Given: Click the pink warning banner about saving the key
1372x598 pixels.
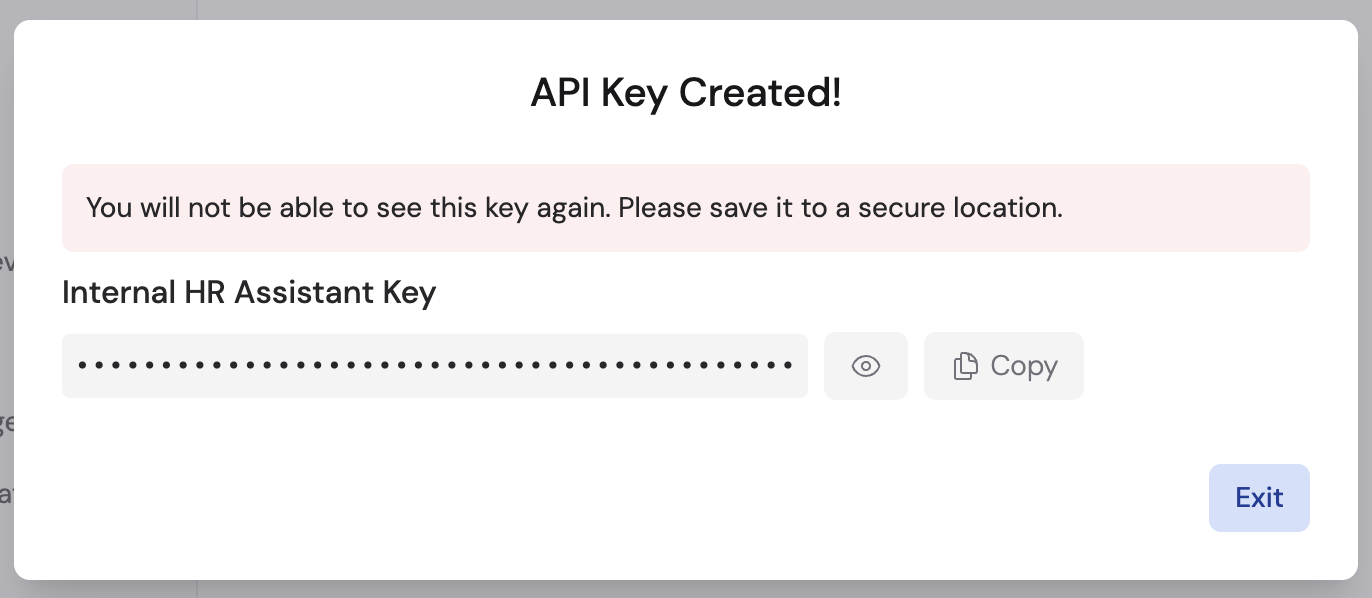Looking at the screenshot, I should tap(686, 207).
